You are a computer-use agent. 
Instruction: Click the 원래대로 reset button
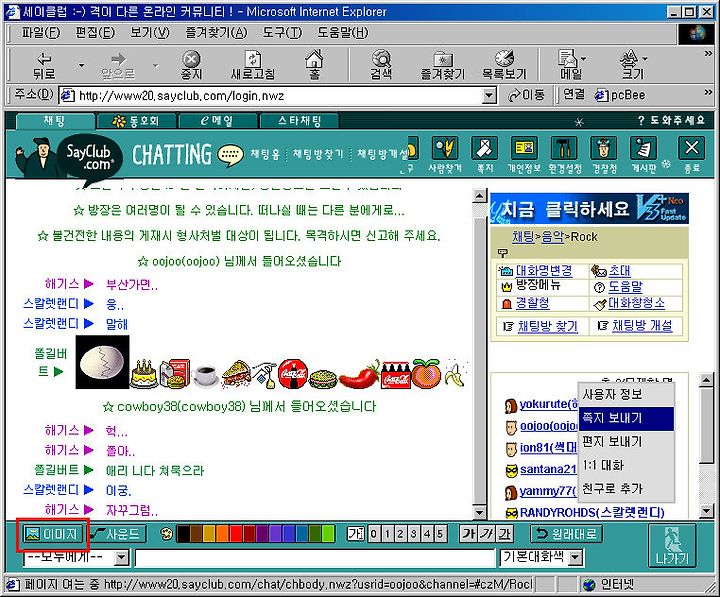click(x=567, y=534)
